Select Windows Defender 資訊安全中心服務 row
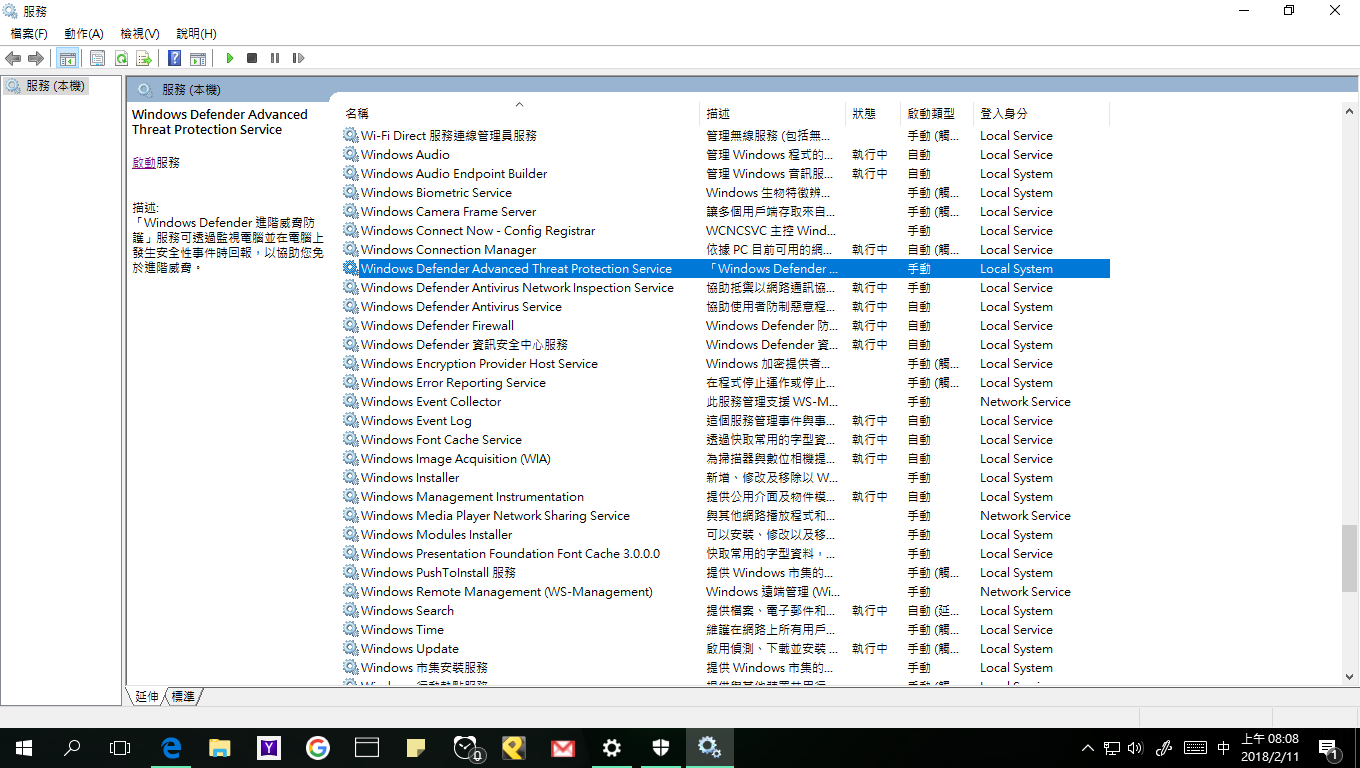Image resolution: width=1360 pixels, height=768 pixels. pos(725,344)
